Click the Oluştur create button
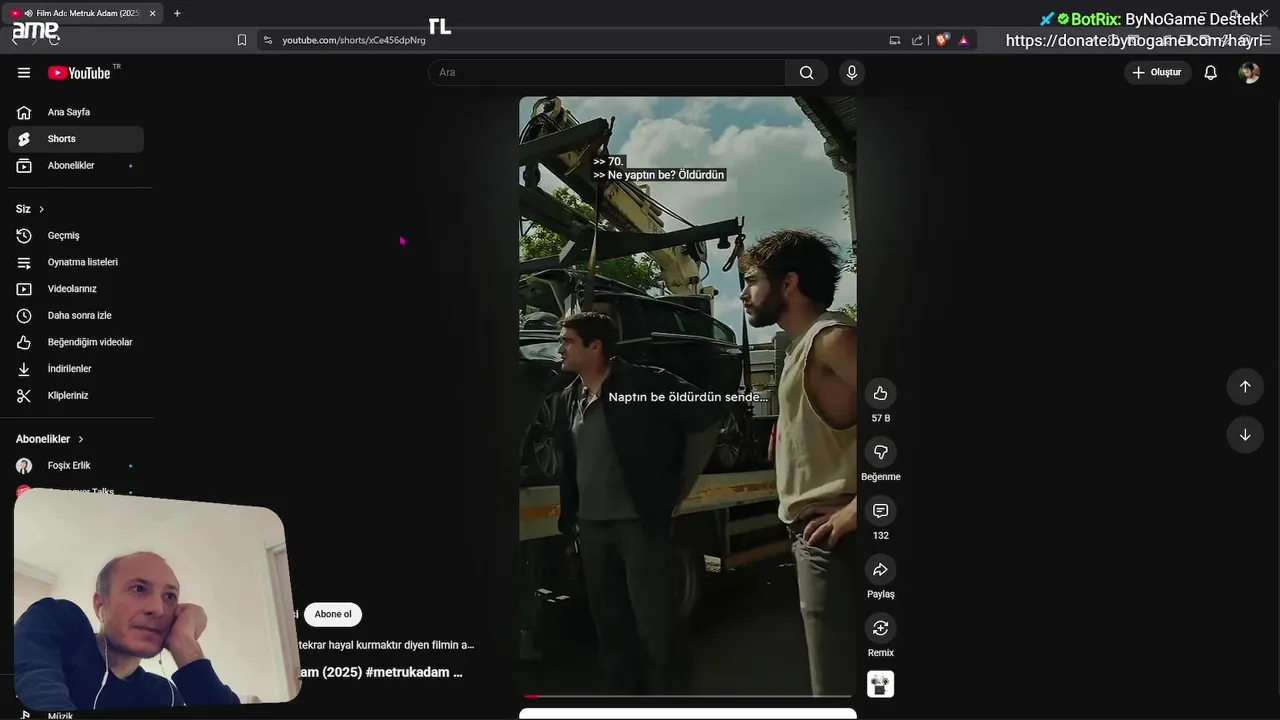Viewport: 1280px width, 720px height. 1157,72
